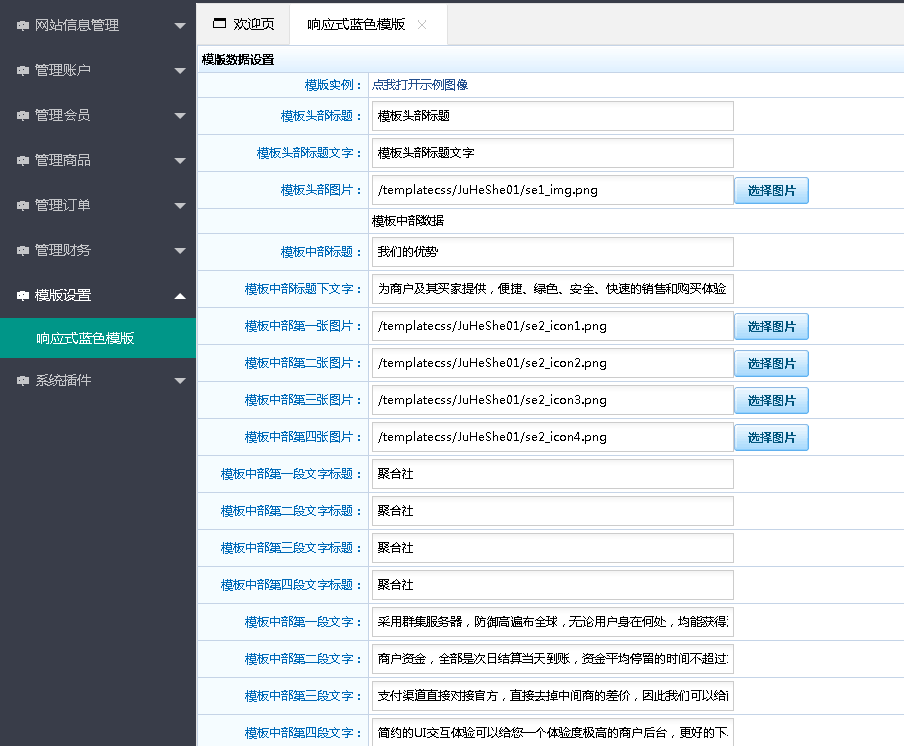Click the 管理商品 sidebar icon
This screenshot has width=904, height=746.
(x=22, y=160)
